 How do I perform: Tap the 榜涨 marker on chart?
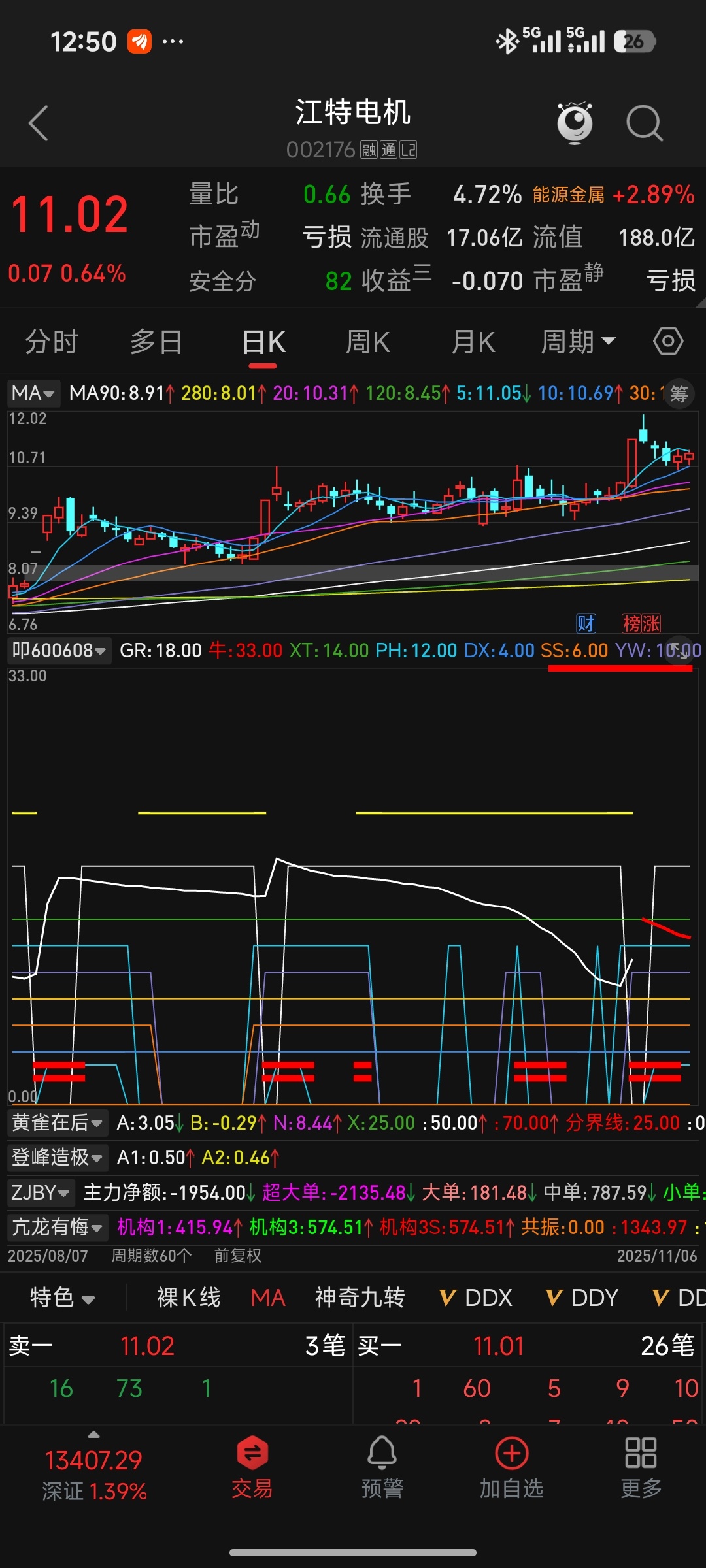pyautogui.click(x=641, y=623)
